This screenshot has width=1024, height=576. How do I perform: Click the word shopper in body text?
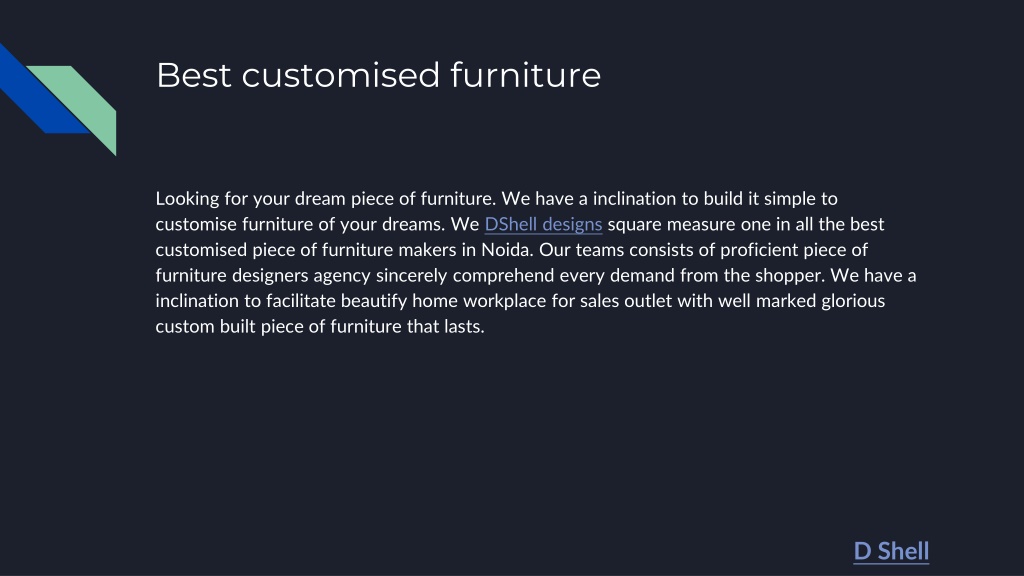pyautogui.click(x=790, y=276)
